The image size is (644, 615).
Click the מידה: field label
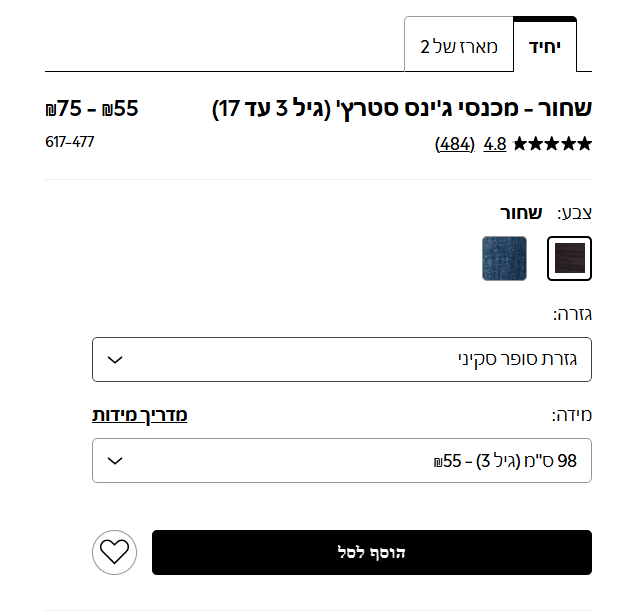point(572,415)
